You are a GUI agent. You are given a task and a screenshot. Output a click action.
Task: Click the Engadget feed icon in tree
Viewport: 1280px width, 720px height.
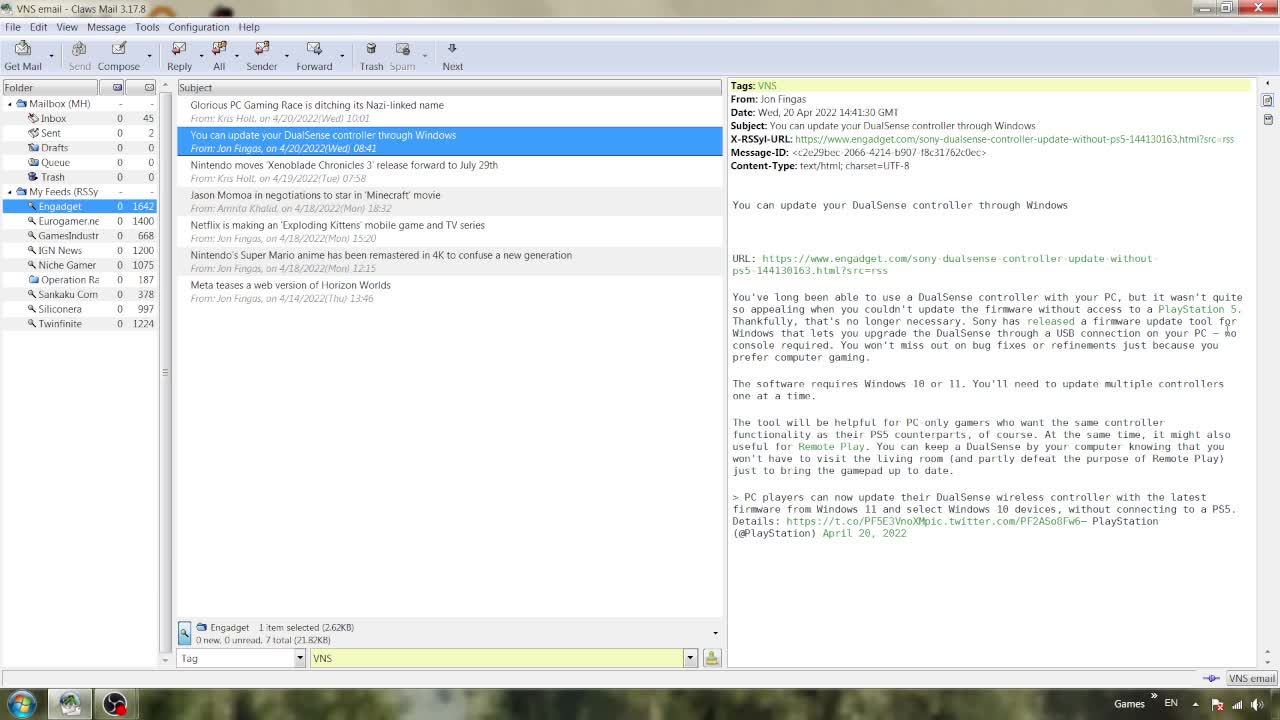coord(32,206)
